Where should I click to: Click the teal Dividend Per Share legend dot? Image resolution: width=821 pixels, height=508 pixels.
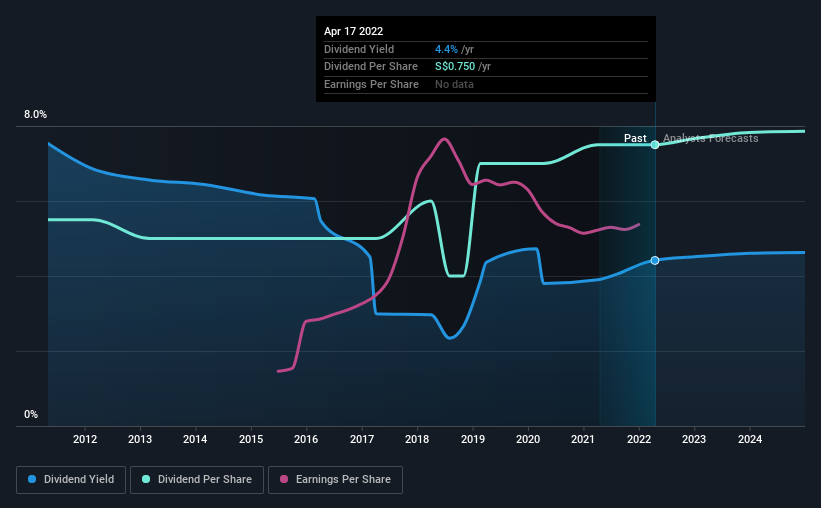(x=146, y=479)
